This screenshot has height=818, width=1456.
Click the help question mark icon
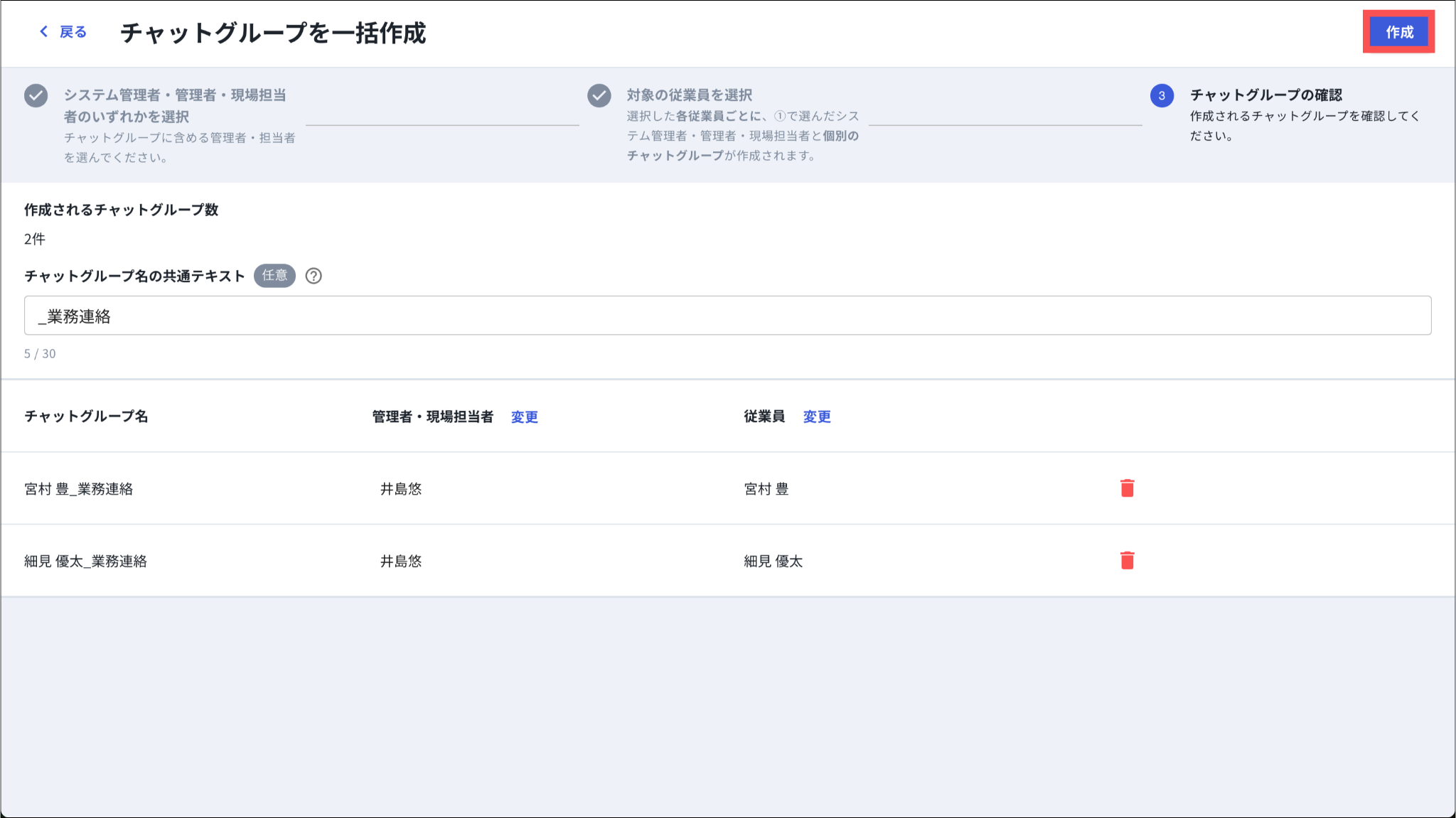[314, 276]
